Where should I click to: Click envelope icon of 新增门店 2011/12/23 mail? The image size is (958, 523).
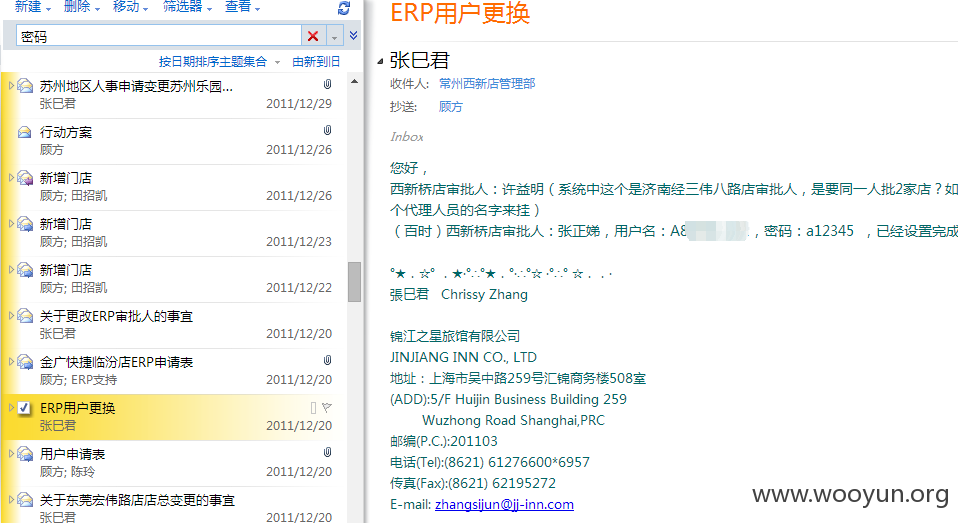tap(25, 224)
